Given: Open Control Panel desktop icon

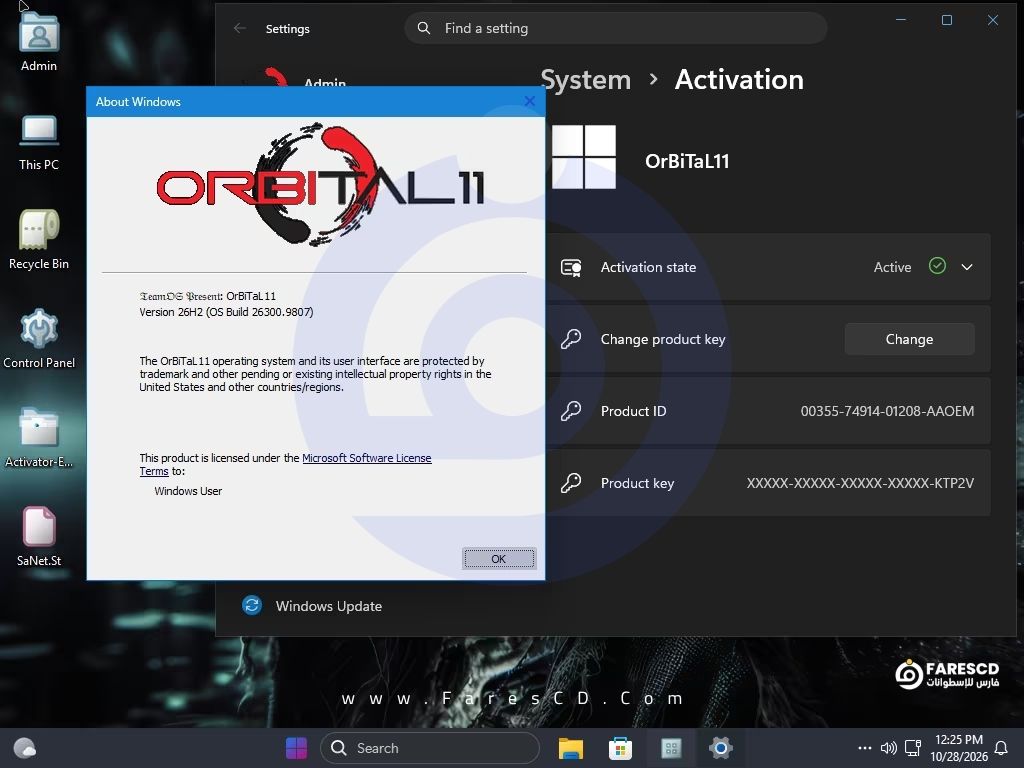Looking at the screenshot, I should 39,338.
